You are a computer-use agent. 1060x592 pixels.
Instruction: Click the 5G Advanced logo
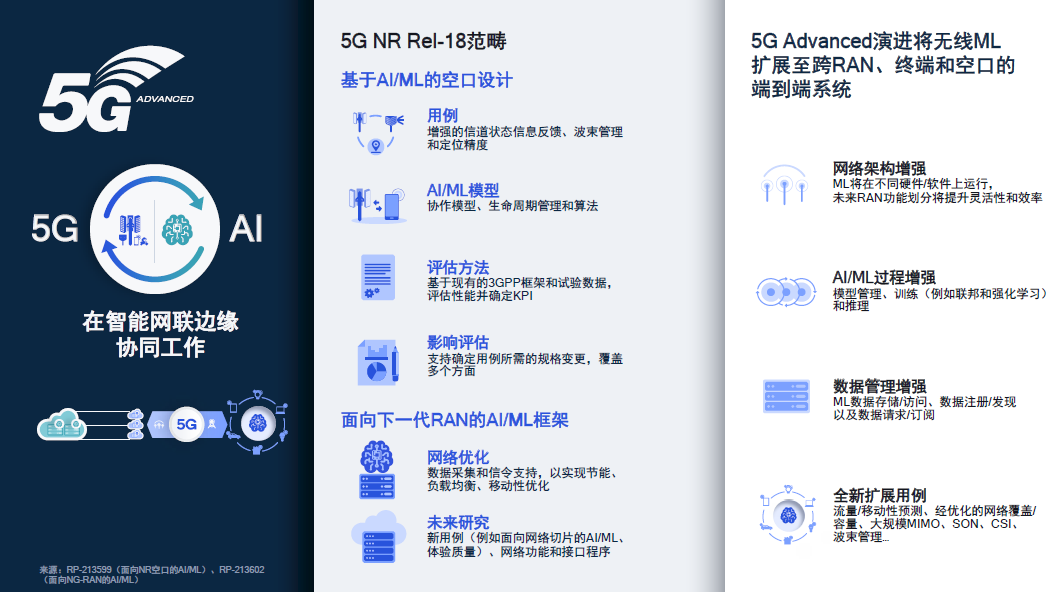click(x=116, y=89)
